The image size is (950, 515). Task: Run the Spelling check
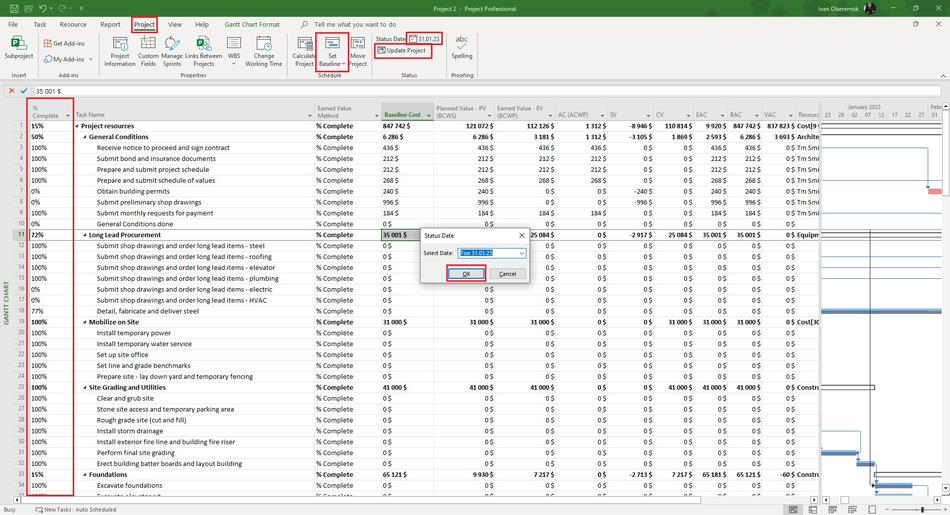click(x=462, y=48)
